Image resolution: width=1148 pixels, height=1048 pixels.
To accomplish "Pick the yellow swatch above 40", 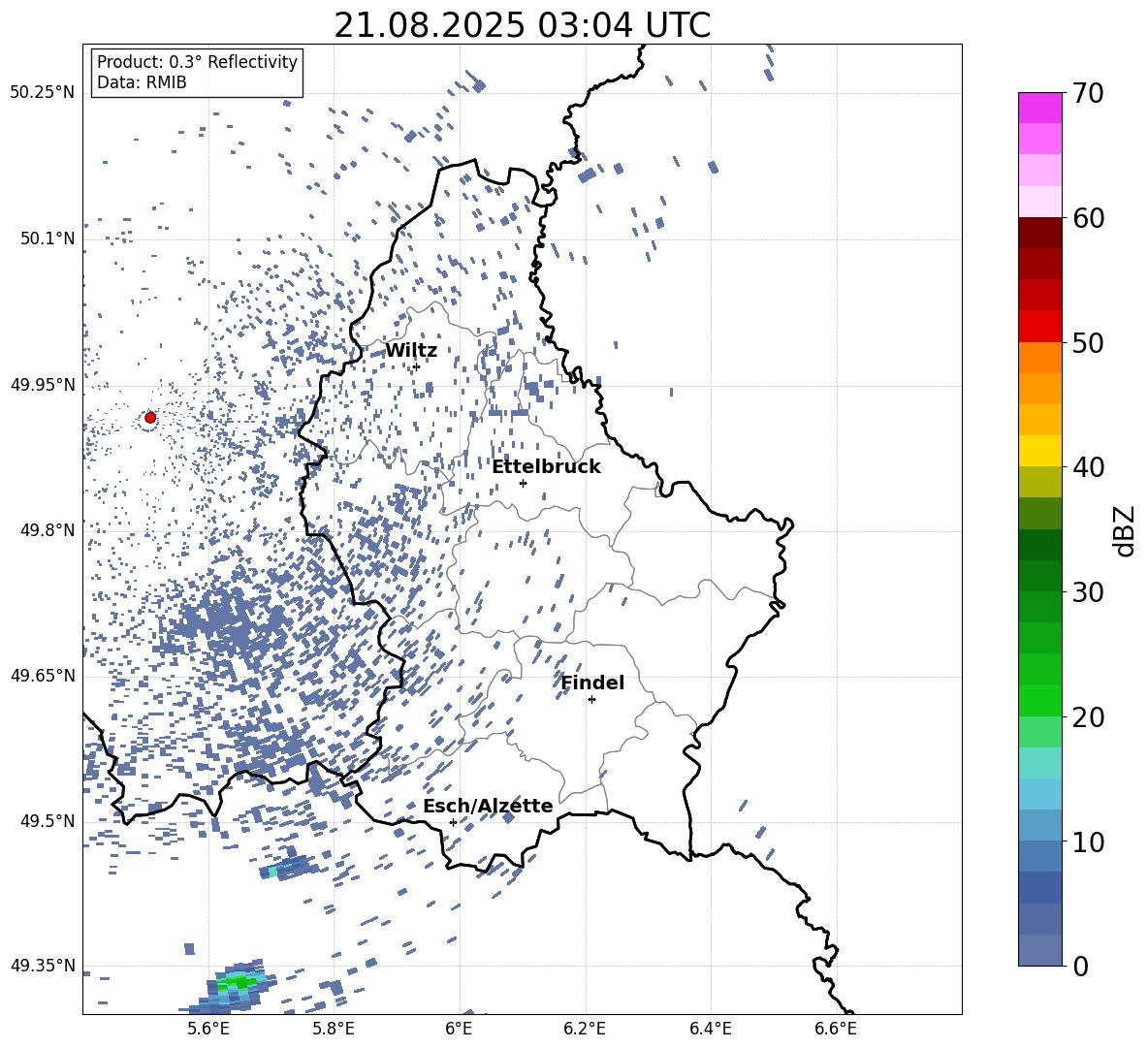I will pyautogui.click(x=1039, y=451).
